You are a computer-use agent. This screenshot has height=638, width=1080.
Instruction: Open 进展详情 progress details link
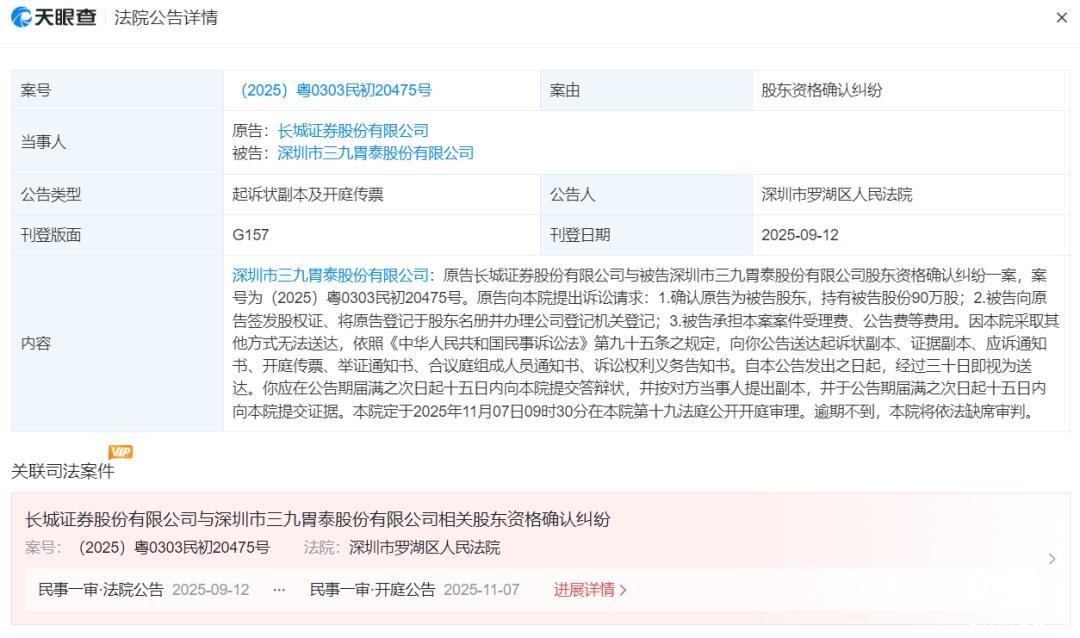tap(590, 589)
